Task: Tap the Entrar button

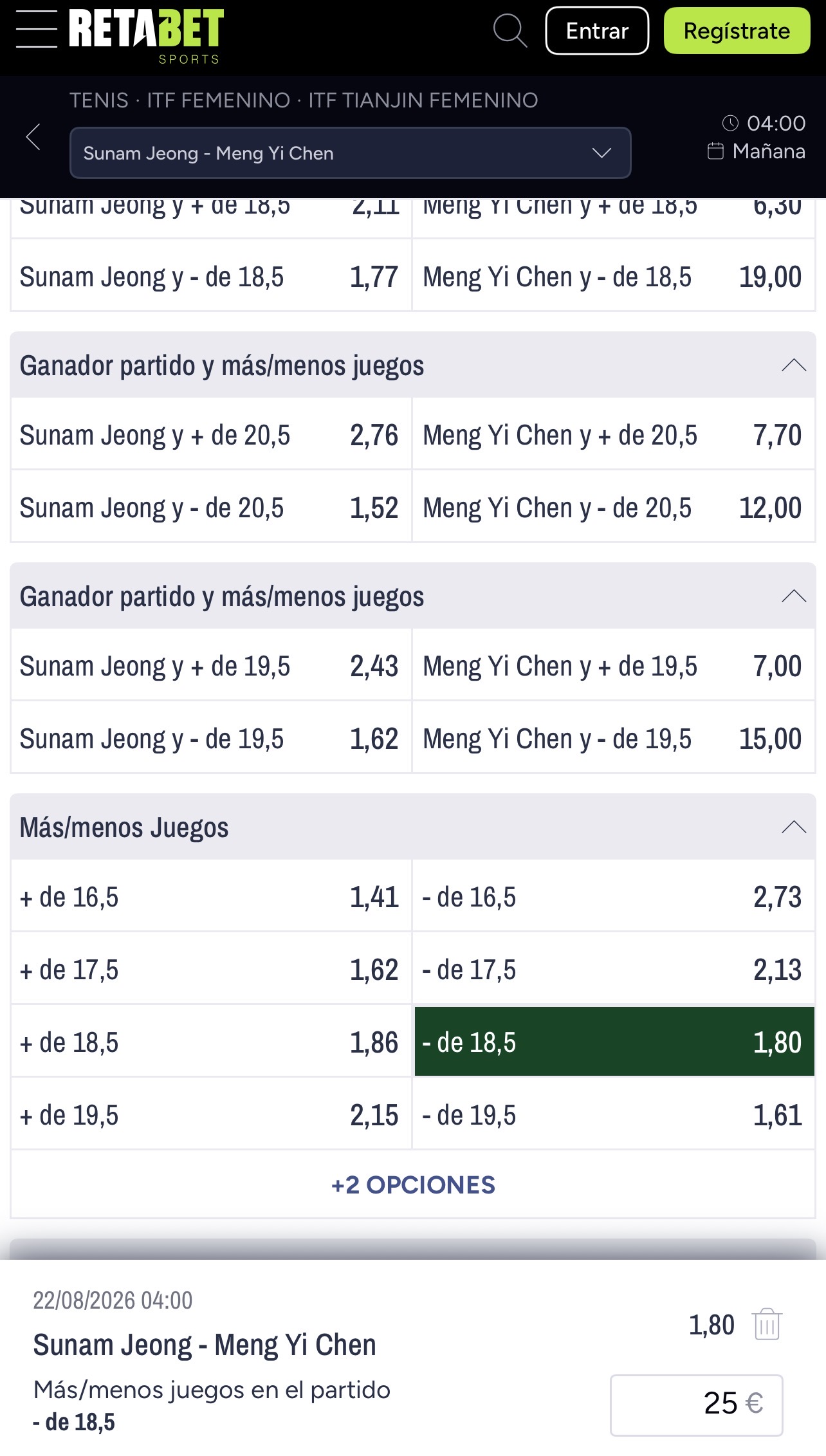Action: 597,31
